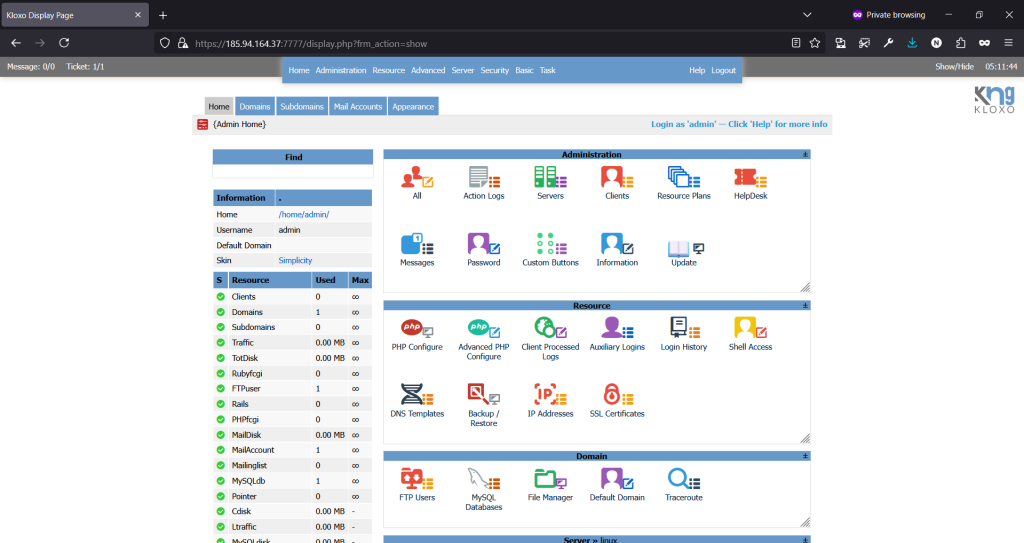
Task: Switch to the Mail Accounts tab
Action: pos(357,107)
